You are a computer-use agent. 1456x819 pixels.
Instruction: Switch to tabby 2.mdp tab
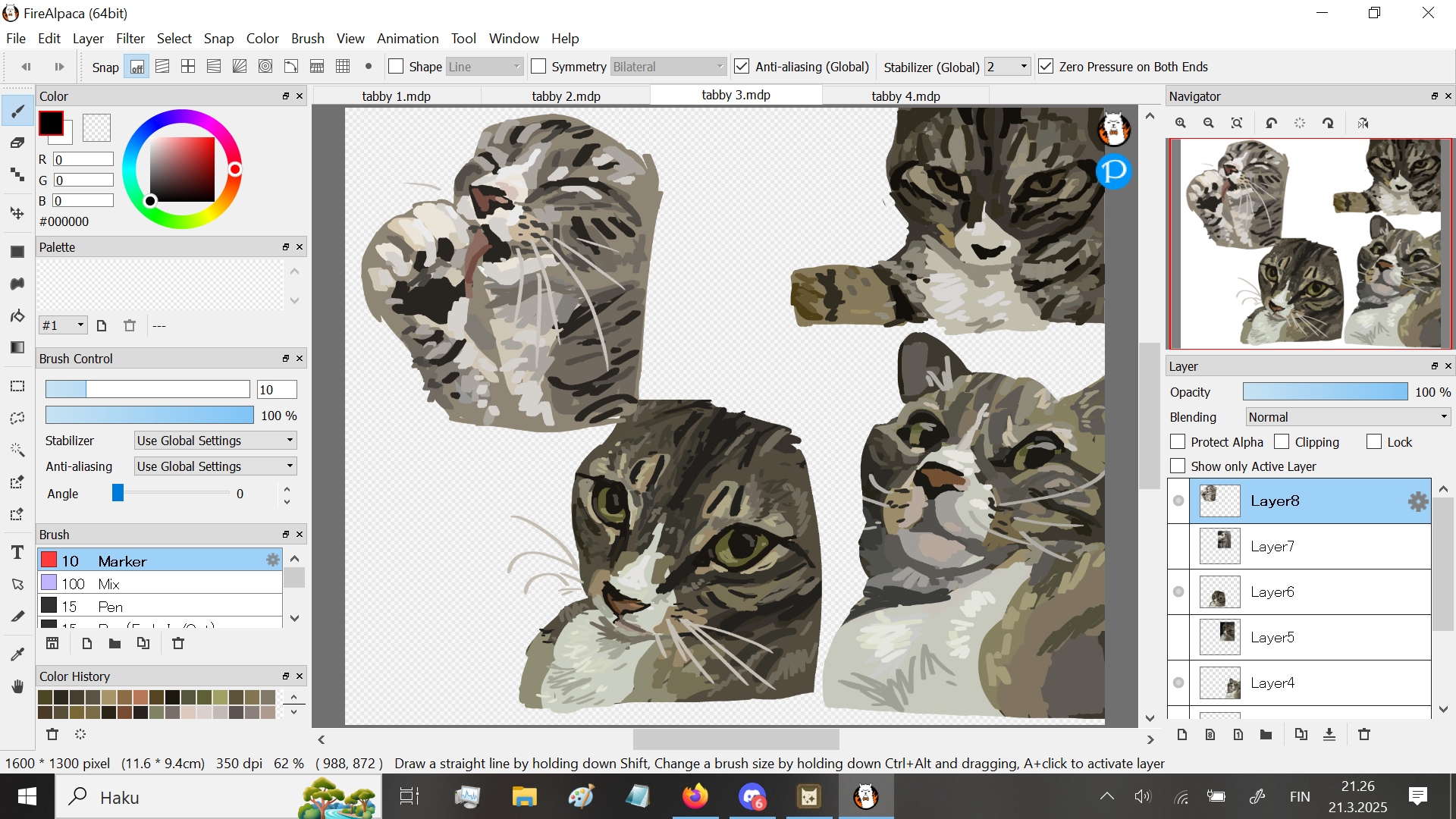[x=566, y=96]
